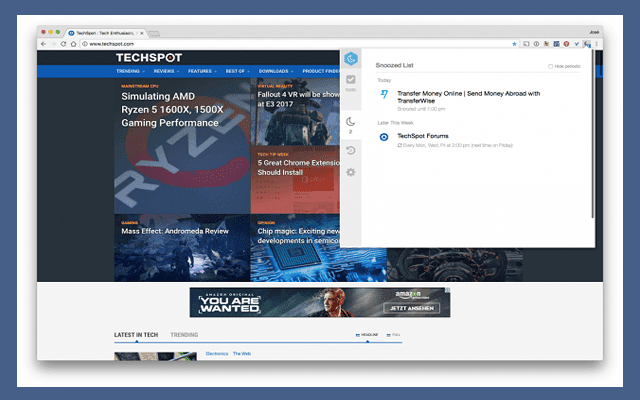Open the Reviews dropdown in the site nav
Viewport: 640px width, 400px height.
166,71
